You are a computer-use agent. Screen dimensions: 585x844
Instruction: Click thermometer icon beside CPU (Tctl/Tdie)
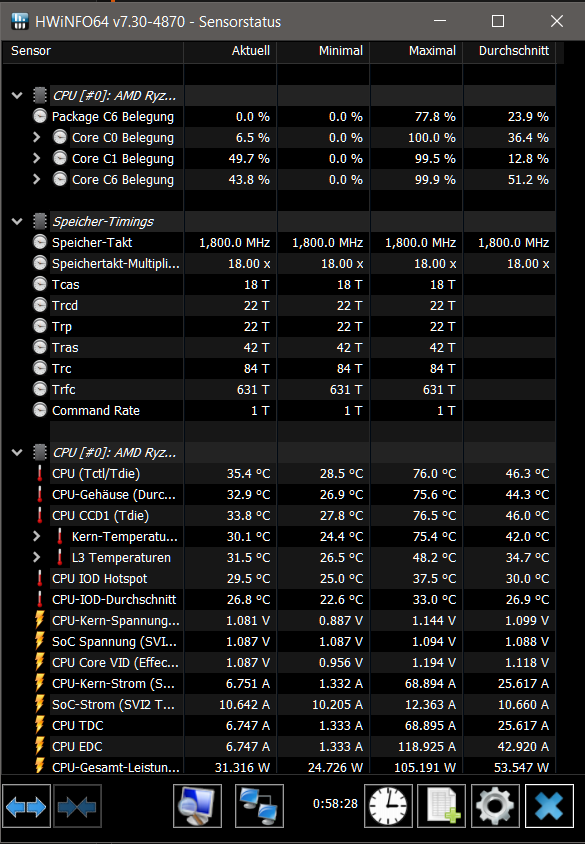(x=40, y=473)
